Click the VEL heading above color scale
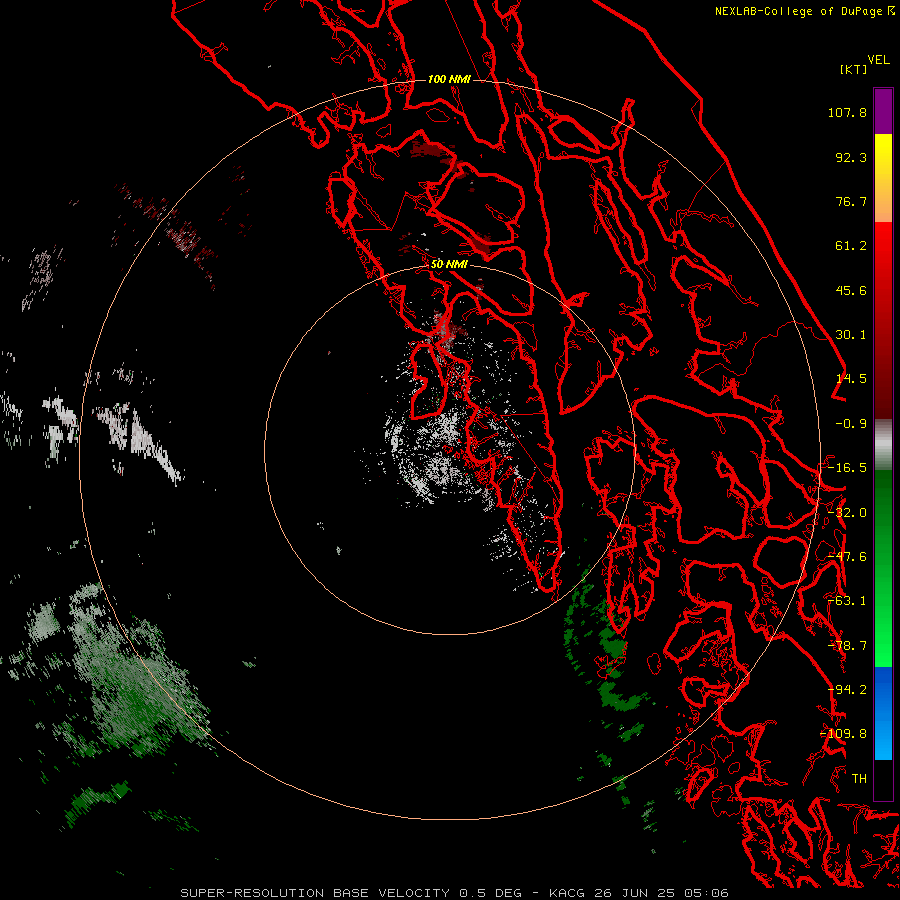This screenshot has width=900, height=900. click(x=878, y=60)
